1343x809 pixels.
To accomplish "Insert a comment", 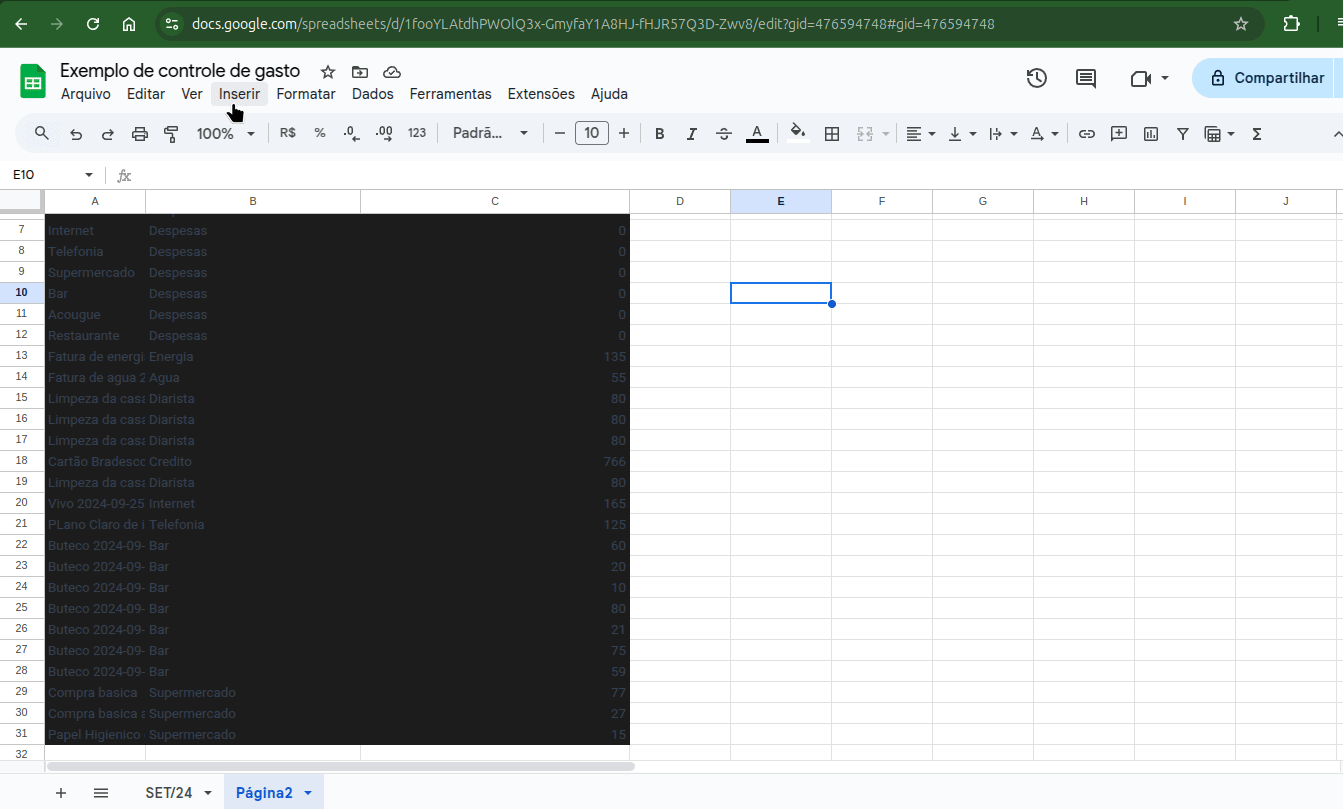I will click(x=1119, y=133).
